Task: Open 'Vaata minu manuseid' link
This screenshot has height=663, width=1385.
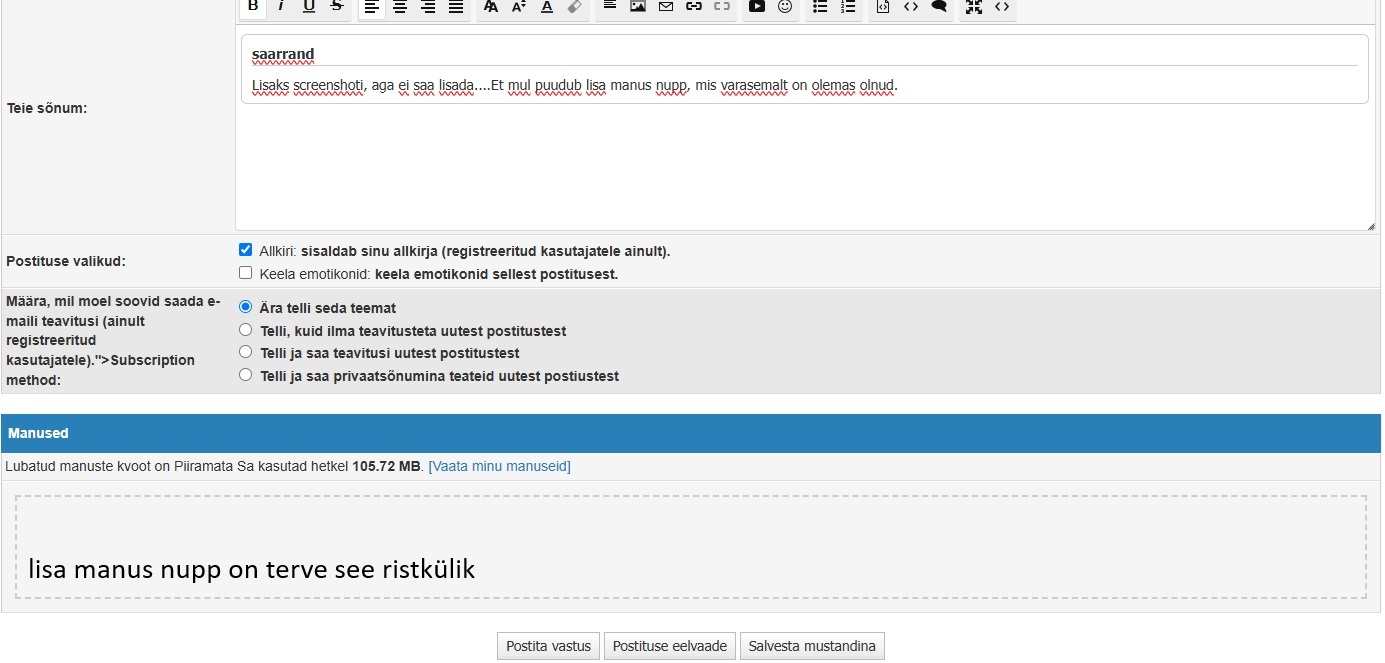Action: 499,466
